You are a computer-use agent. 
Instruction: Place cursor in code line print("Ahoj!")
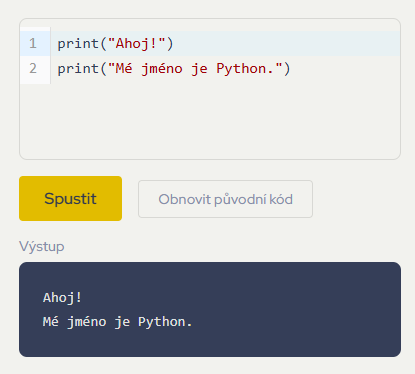pyautogui.click(x=115, y=44)
